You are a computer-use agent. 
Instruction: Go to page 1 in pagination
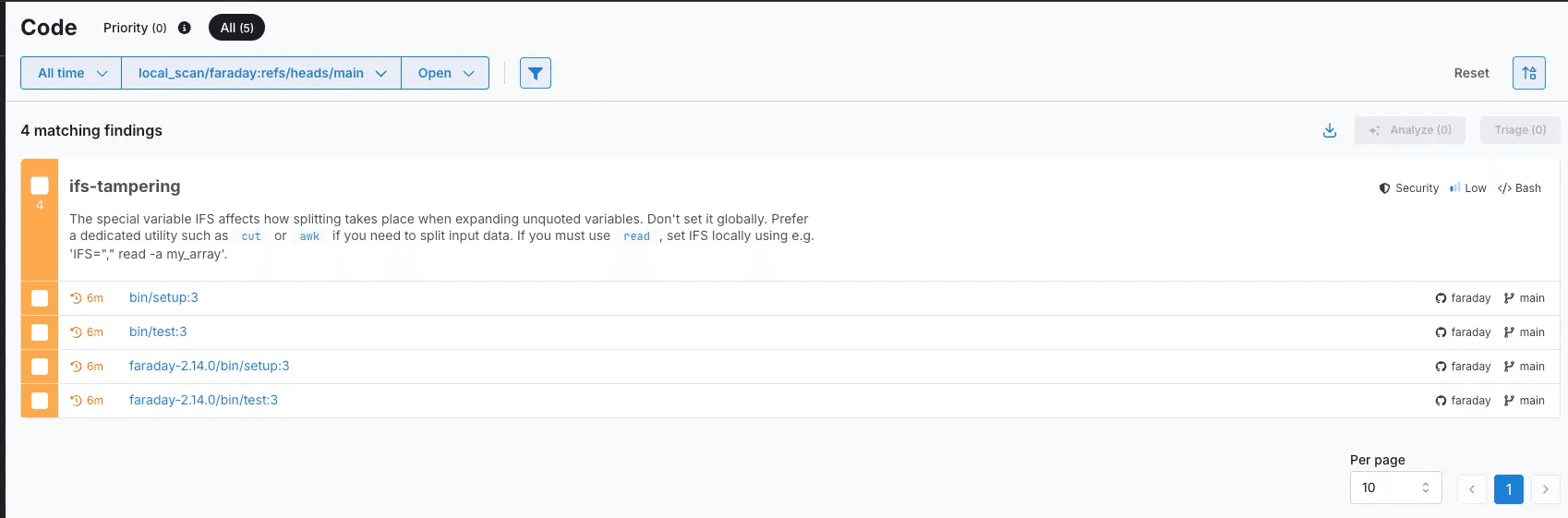click(1508, 489)
